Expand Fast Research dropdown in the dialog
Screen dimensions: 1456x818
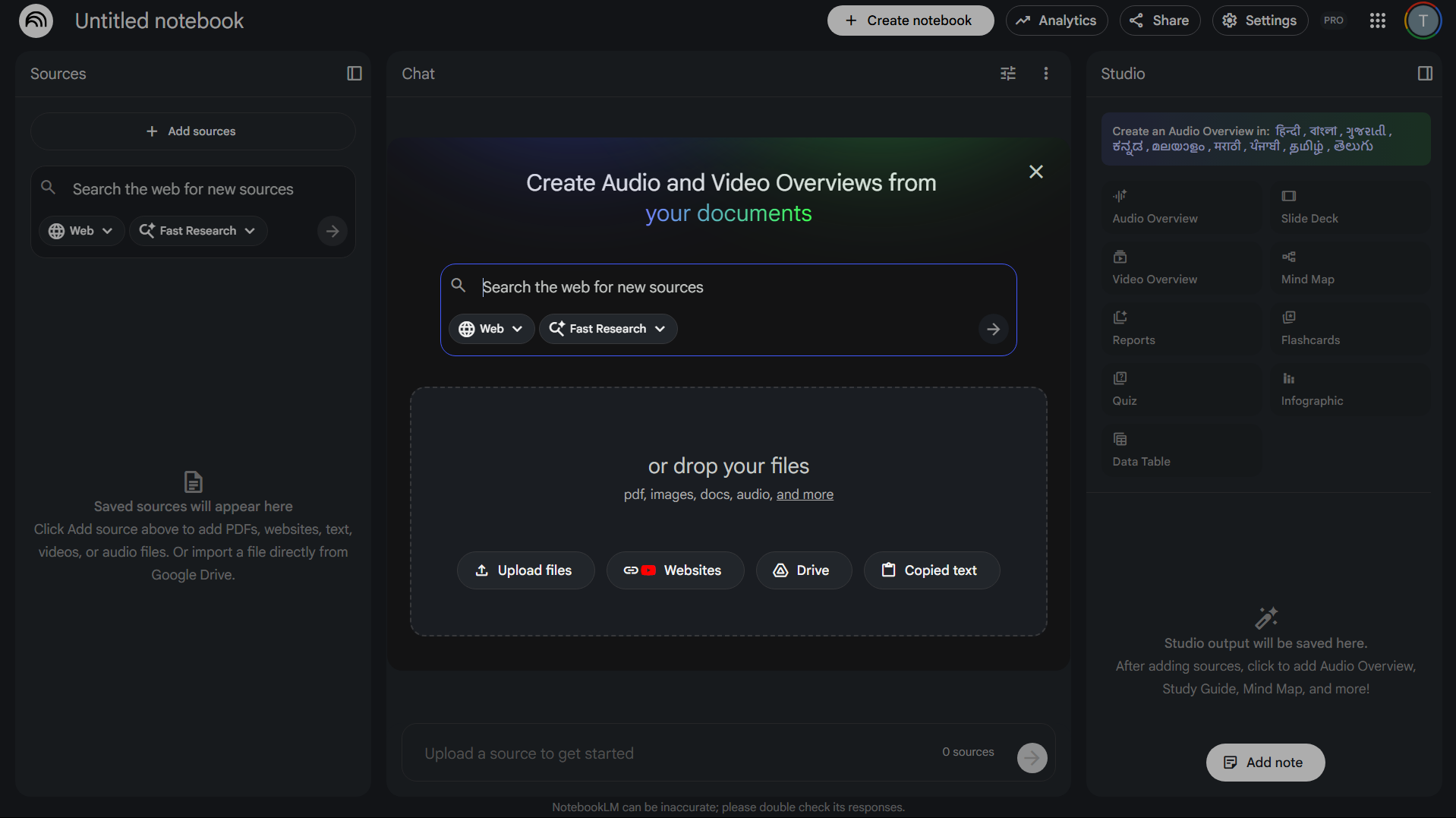click(608, 329)
